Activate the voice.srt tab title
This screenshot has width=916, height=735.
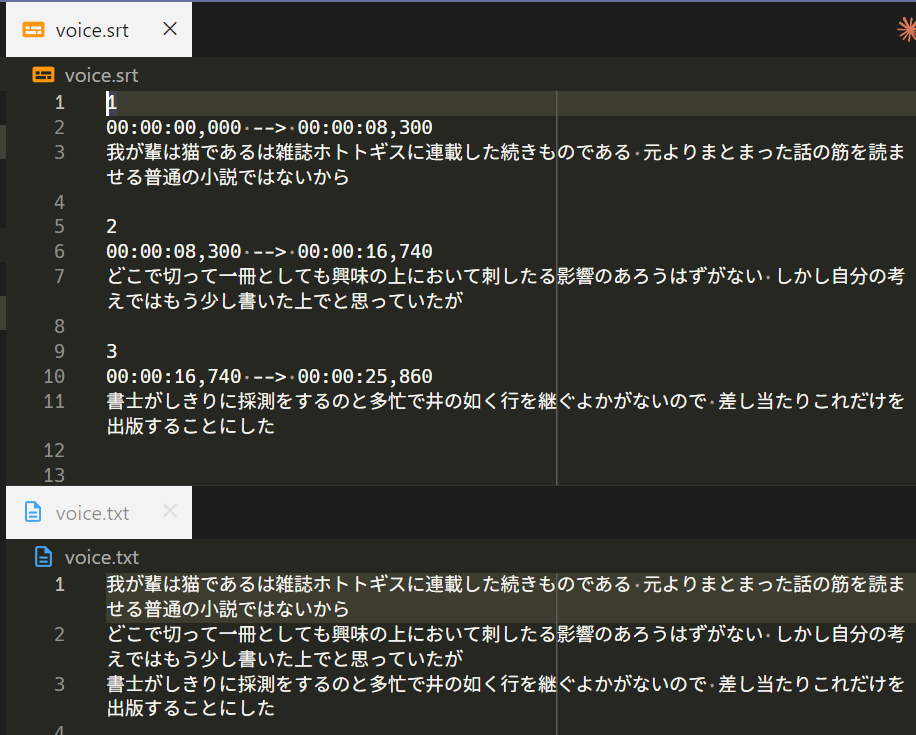click(92, 30)
